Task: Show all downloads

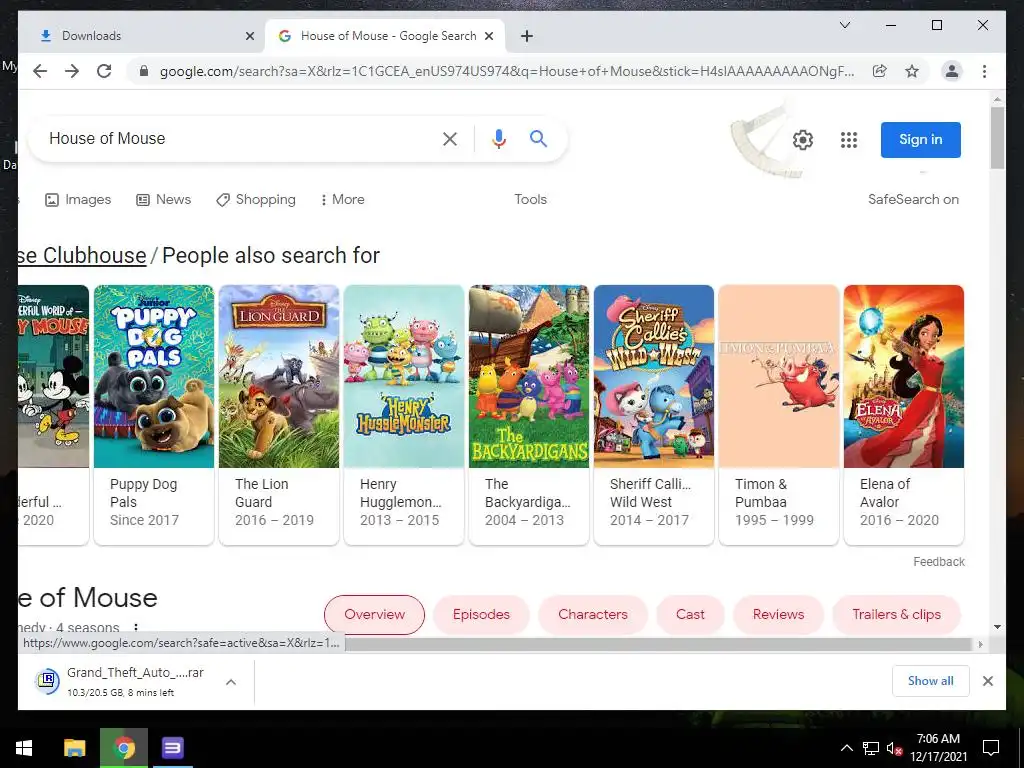Action: 931,681
